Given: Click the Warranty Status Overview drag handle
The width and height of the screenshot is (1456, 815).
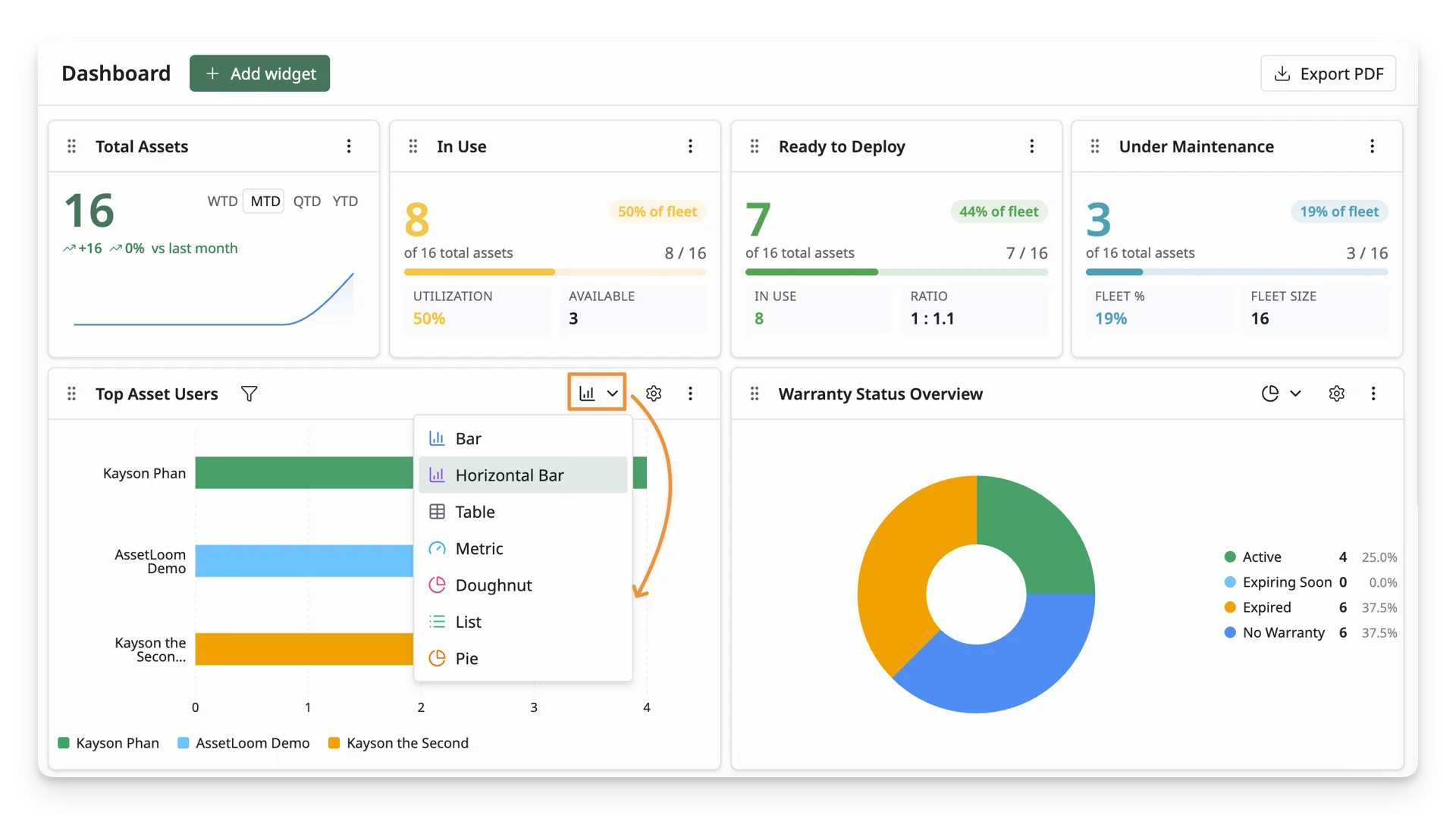Looking at the screenshot, I should [x=755, y=393].
